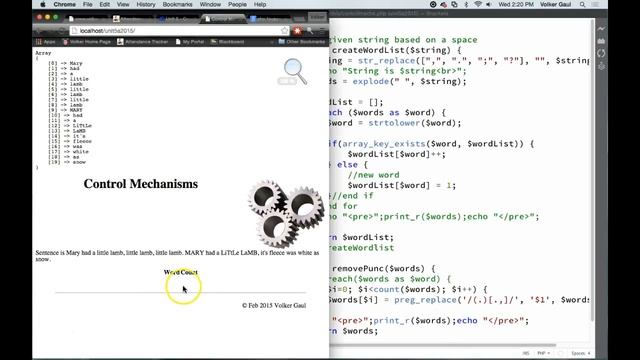640x360 pixels.
Task: Open the History menu
Action: click(146, 4)
